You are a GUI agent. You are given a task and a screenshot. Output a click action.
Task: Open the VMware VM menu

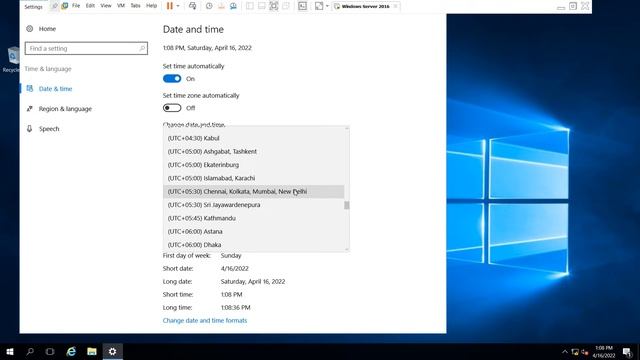(121, 6)
